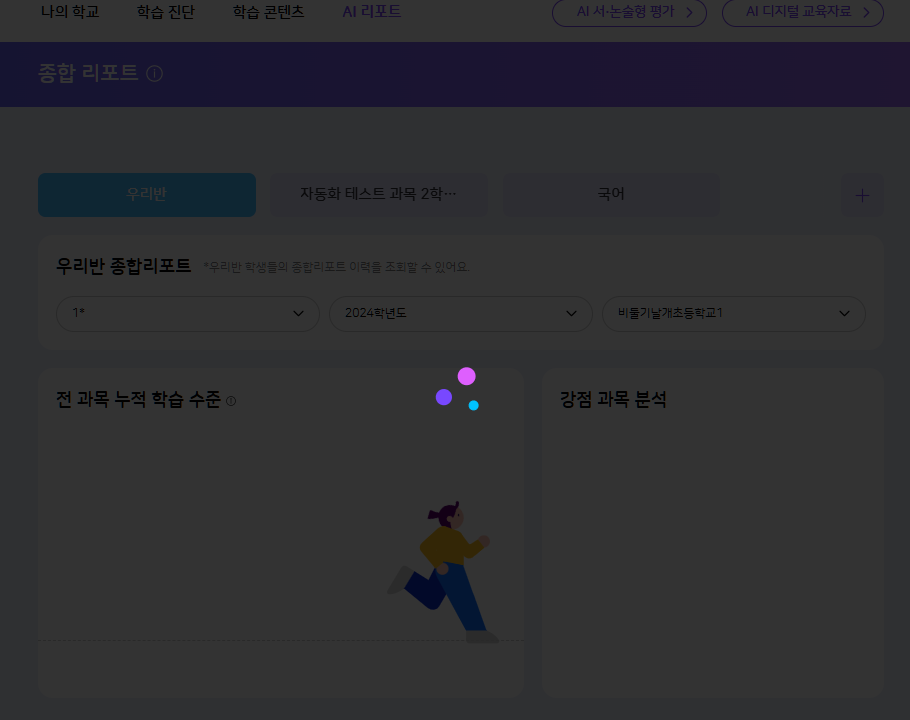Go to 학습 진단 menu
This screenshot has height=720, width=910.
click(x=166, y=13)
